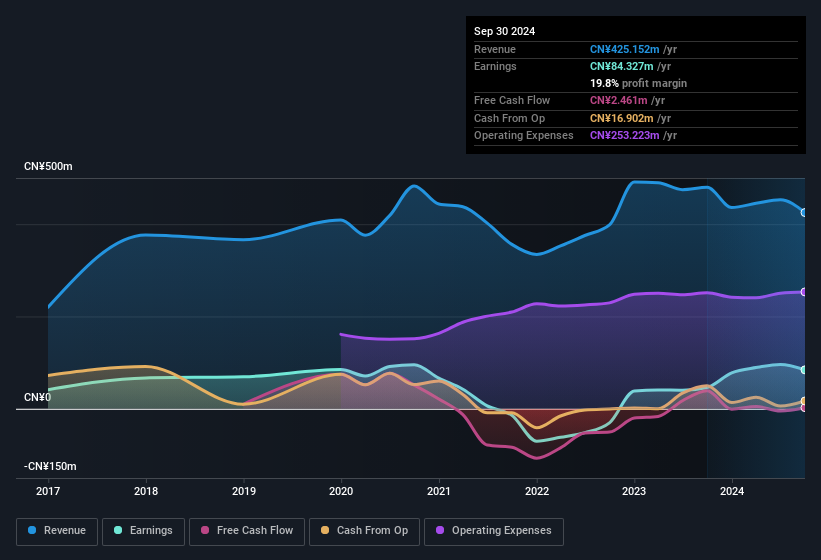The width and height of the screenshot is (821, 560).
Task: Click the Operating Expenses label in tooltip
Action: click(524, 136)
